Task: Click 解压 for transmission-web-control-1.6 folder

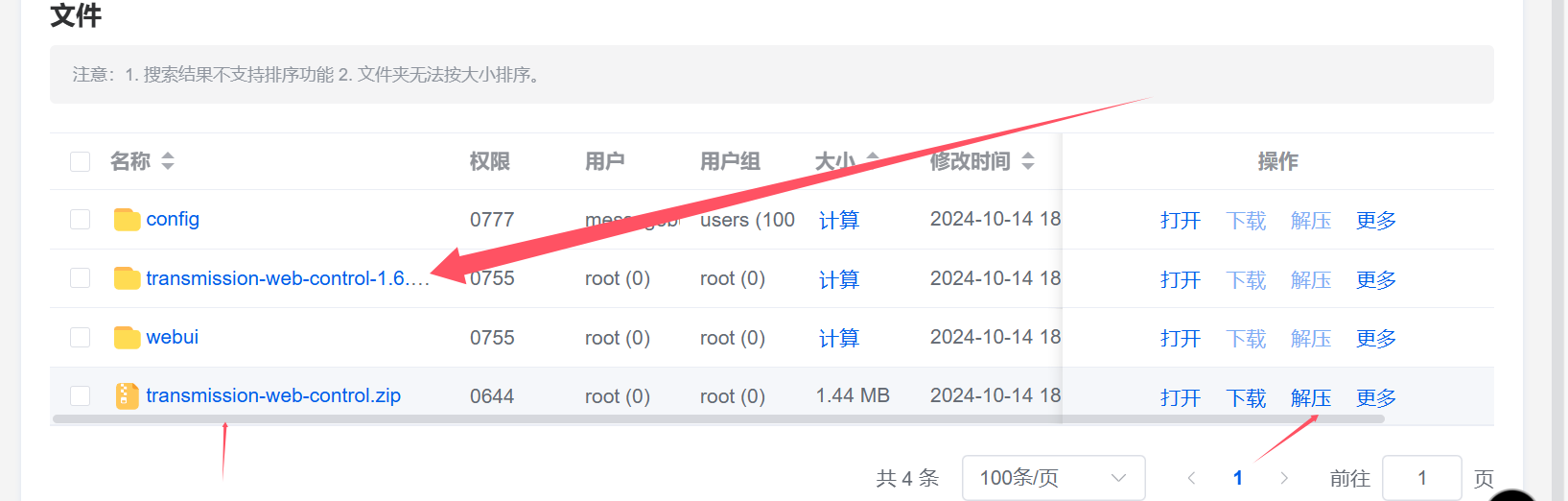Action: click(1311, 279)
